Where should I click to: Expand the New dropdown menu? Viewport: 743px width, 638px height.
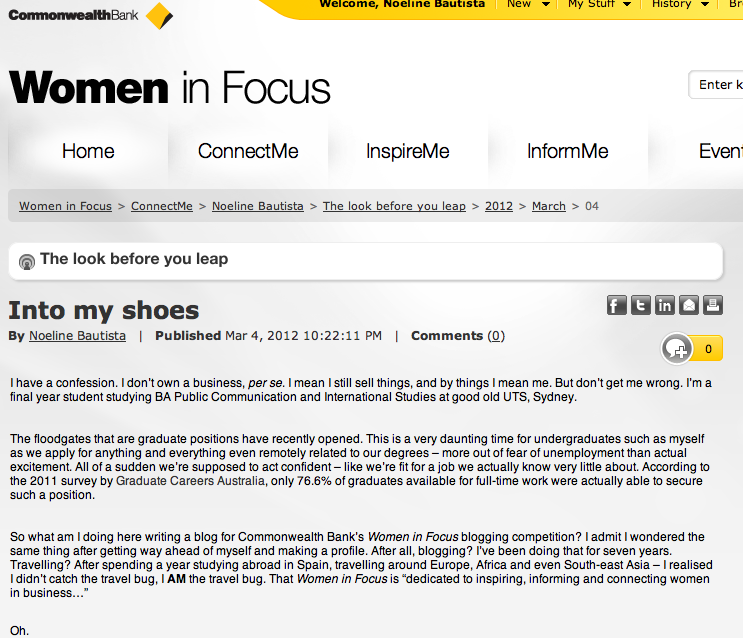point(525,4)
